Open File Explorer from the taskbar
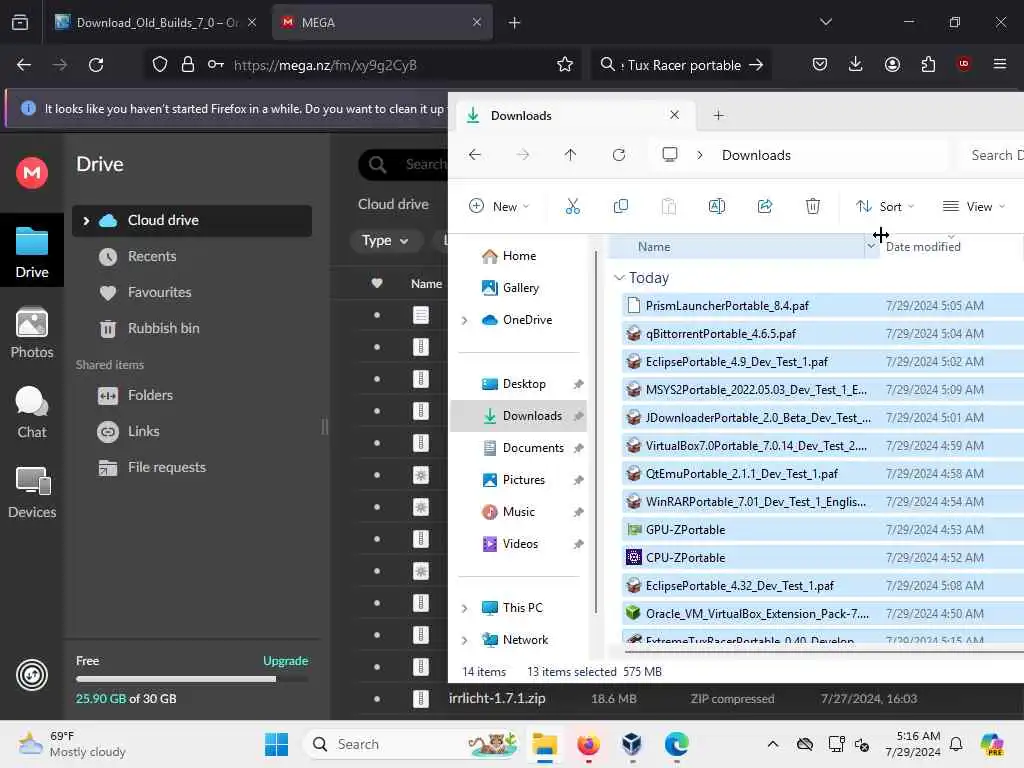The width and height of the screenshot is (1024, 768). [x=545, y=744]
